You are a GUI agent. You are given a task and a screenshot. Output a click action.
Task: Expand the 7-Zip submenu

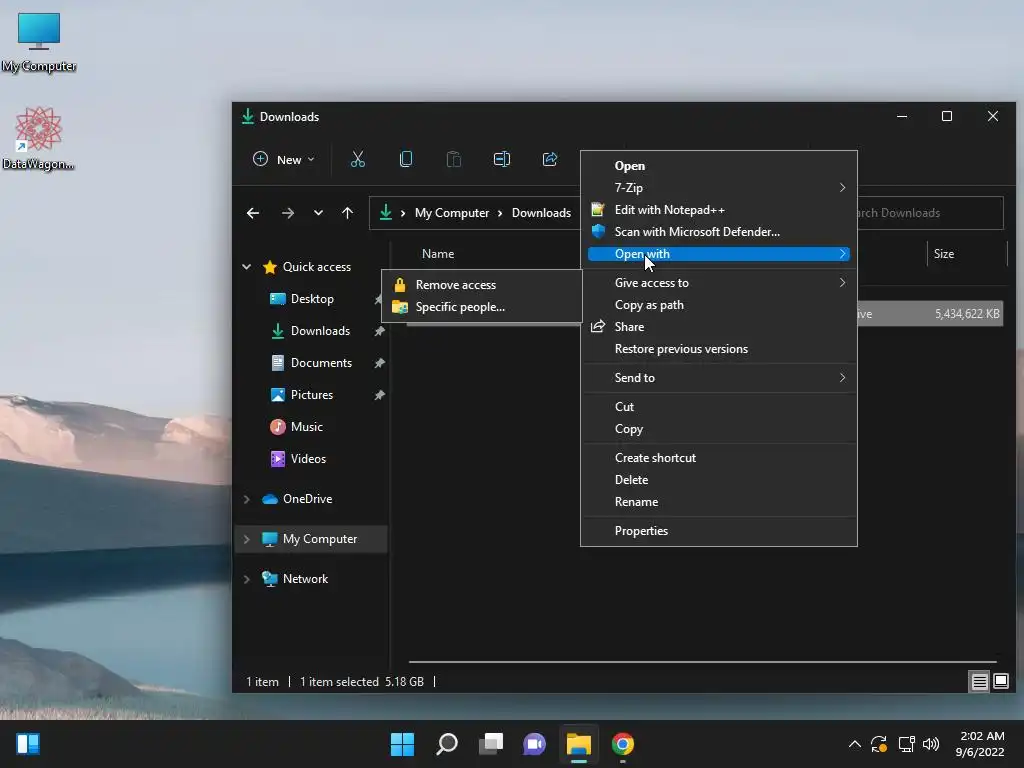click(718, 187)
